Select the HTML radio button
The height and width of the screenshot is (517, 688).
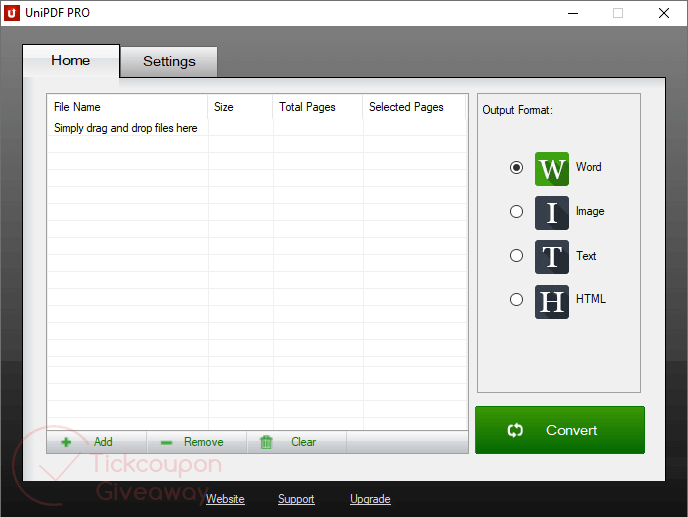516,300
